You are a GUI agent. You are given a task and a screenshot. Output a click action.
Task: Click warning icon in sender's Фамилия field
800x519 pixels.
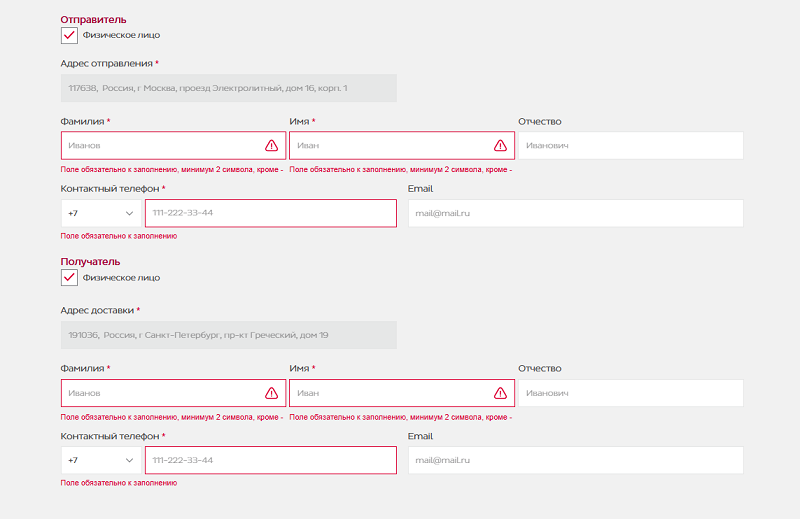tap(271, 145)
